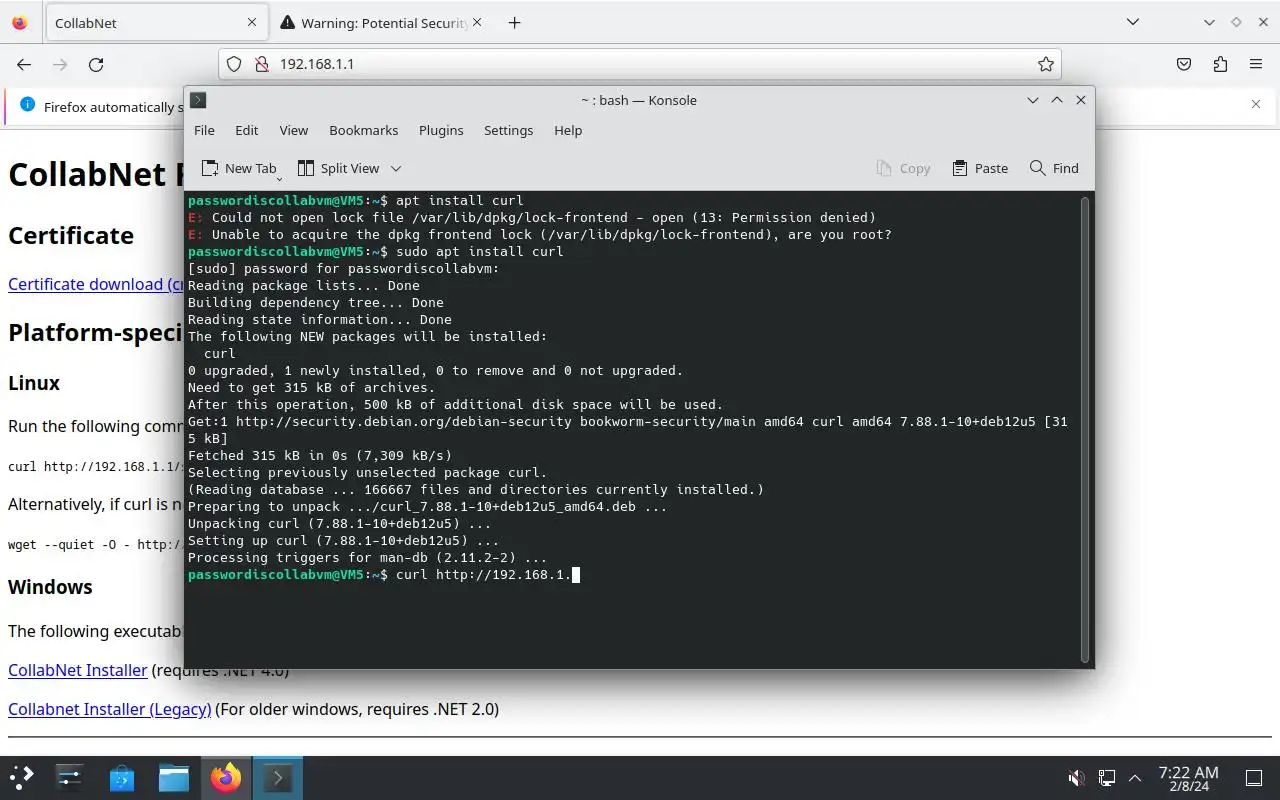Open the list all tabs dropdown

tap(1132, 22)
